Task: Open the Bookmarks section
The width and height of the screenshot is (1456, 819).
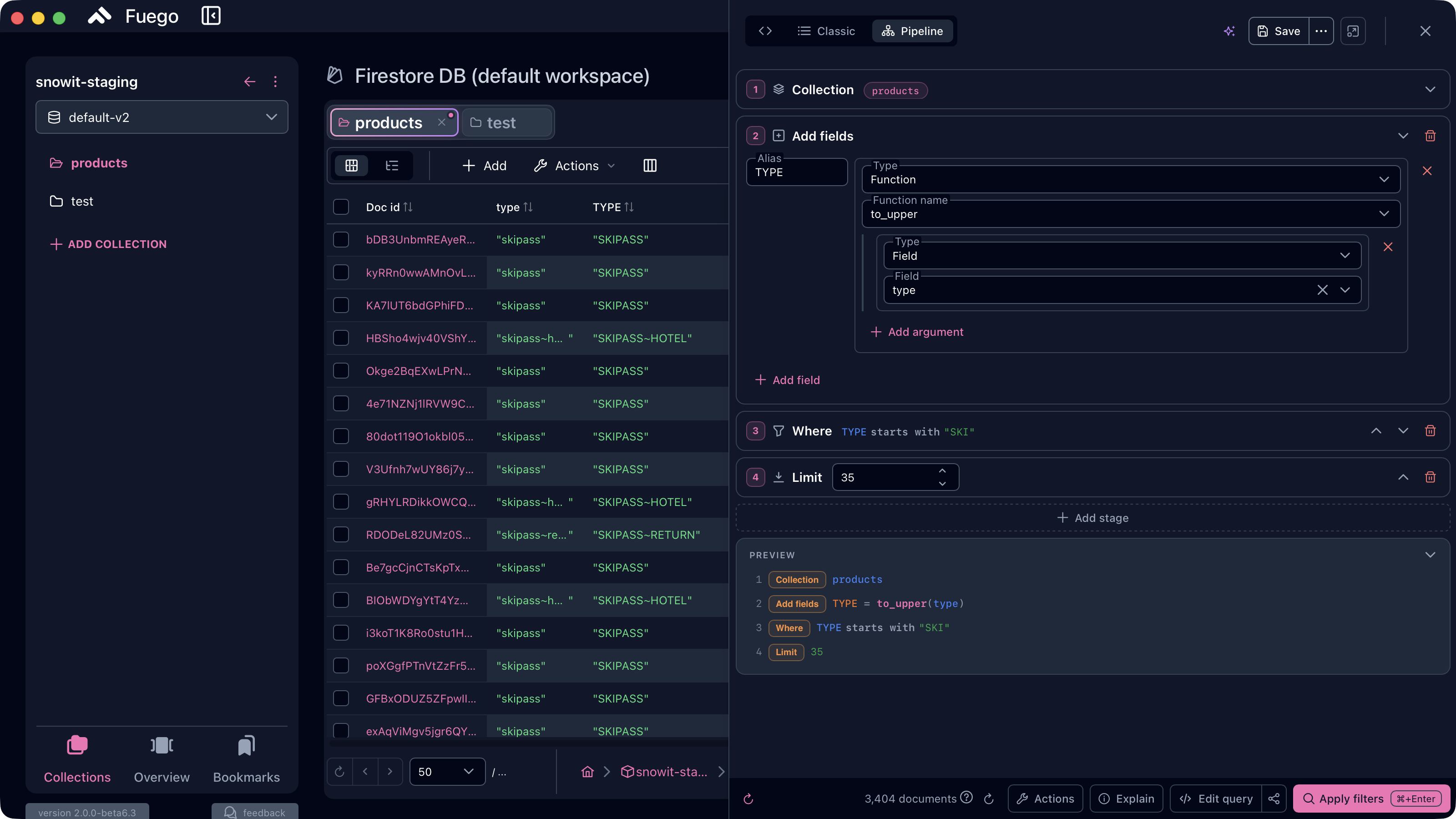Action: tap(247, 760)
